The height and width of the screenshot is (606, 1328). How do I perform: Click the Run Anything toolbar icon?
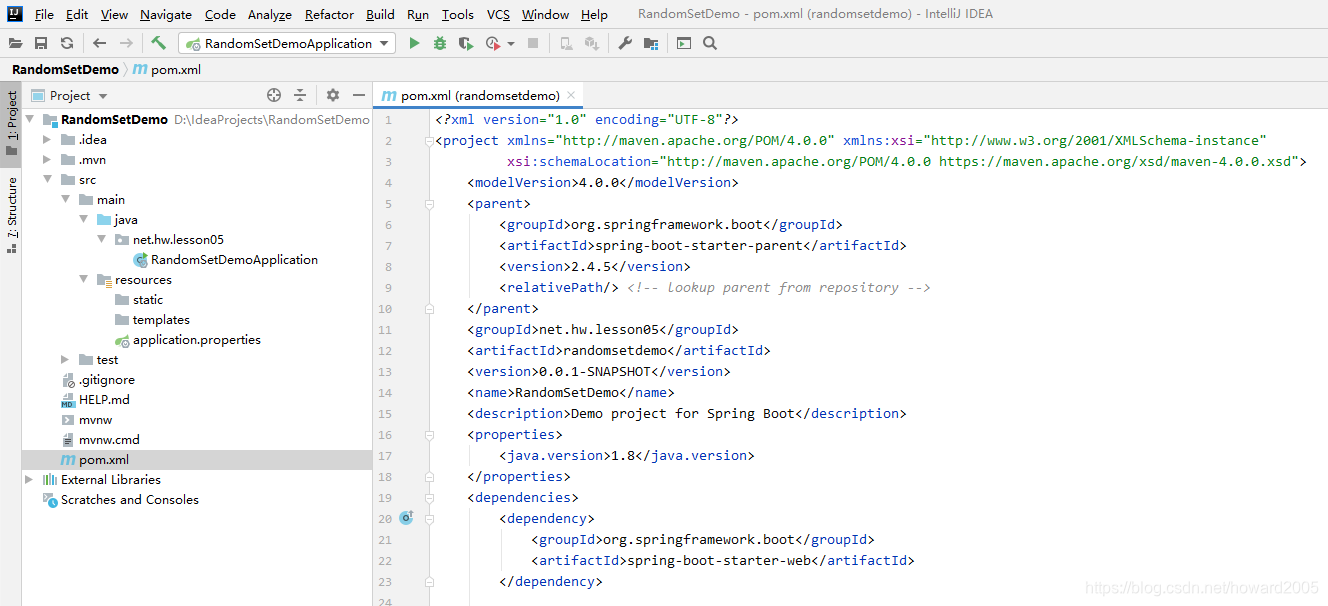point(684,43)
